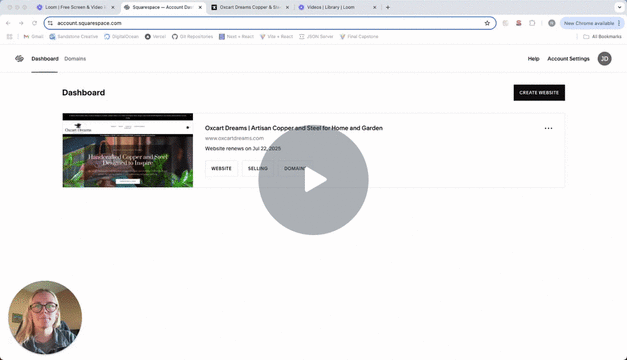This screenshot has width=627, height=360.
Task: Click the red extension icon in toolbar
Action: 519,23
